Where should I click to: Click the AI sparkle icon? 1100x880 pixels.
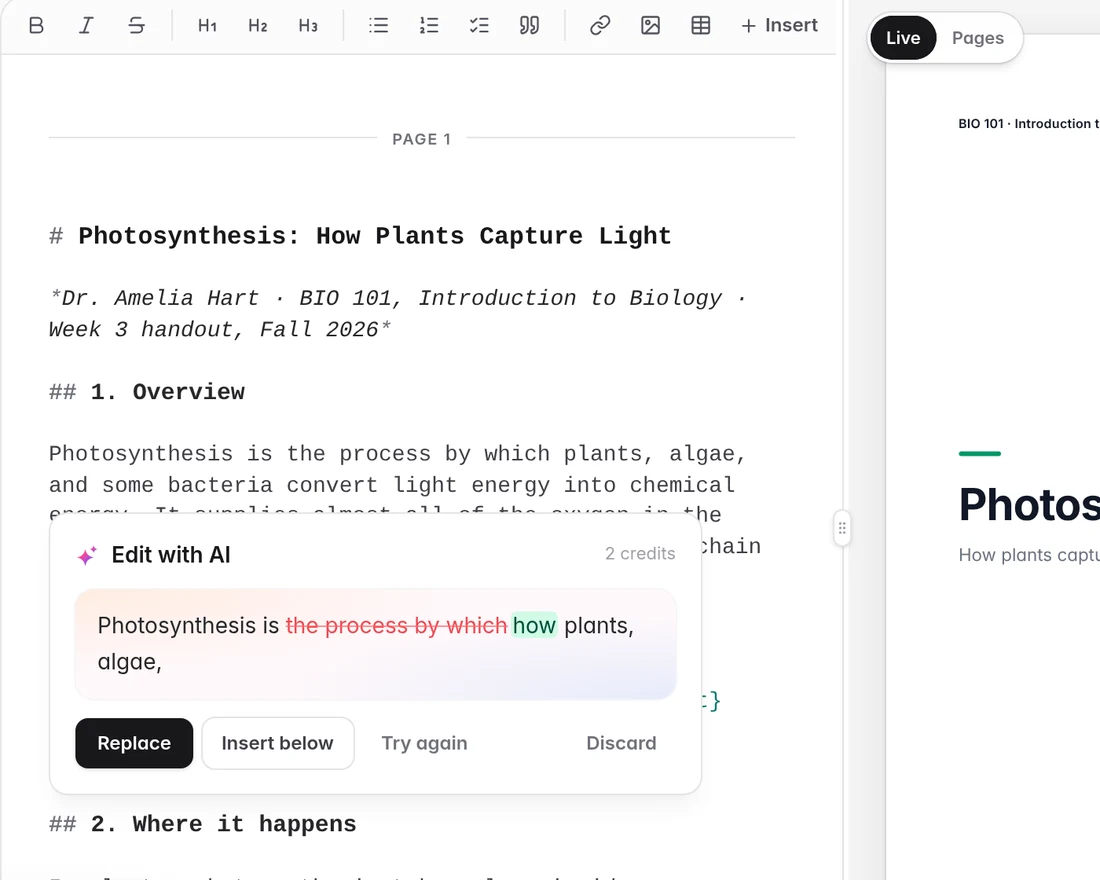[x=87, y=556]
